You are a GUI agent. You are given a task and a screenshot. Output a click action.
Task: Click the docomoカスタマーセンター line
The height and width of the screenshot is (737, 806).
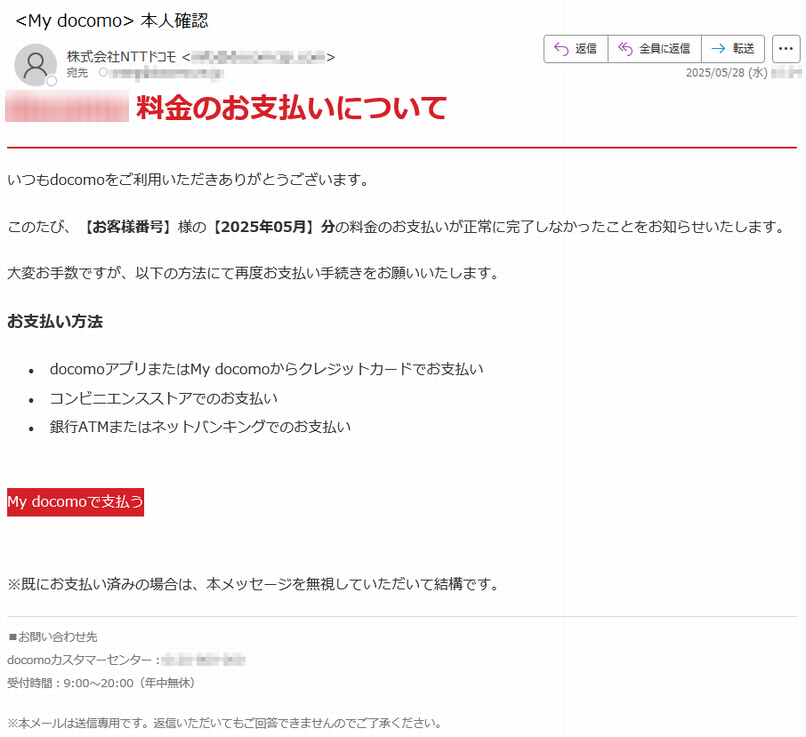pos(126,660)
